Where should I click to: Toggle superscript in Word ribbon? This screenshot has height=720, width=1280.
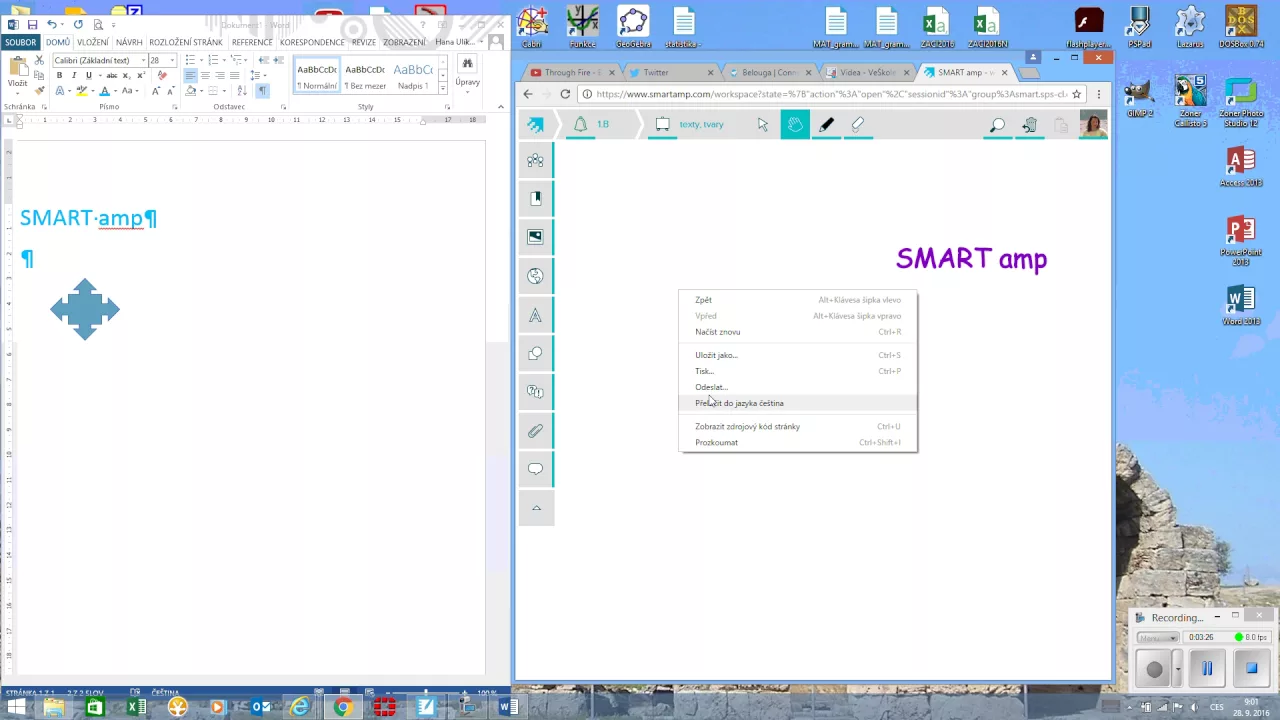(141, 75)
